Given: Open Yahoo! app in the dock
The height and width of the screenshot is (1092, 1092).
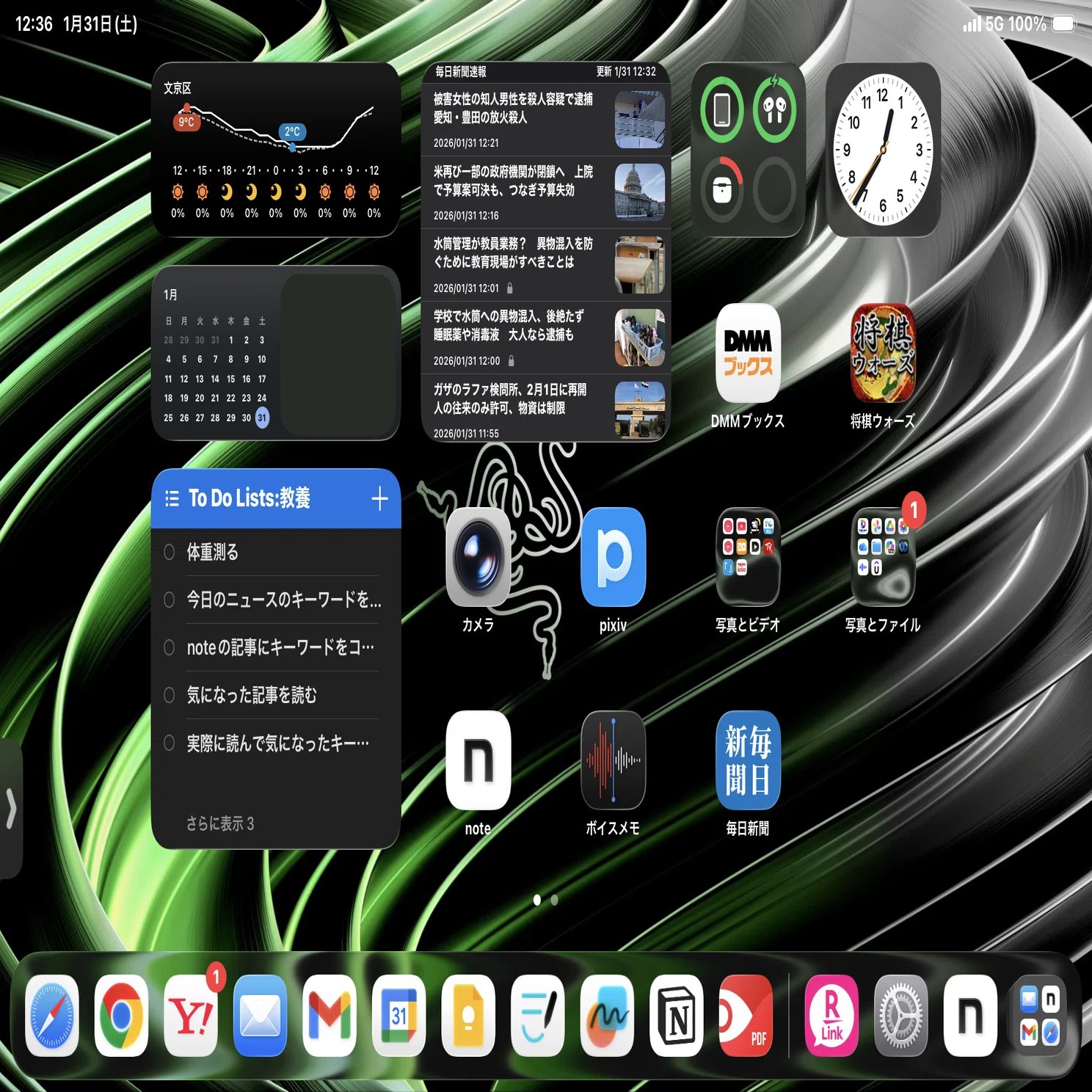Looking at the screenshot, I should pyautogui.click(x=191, y=1016).
